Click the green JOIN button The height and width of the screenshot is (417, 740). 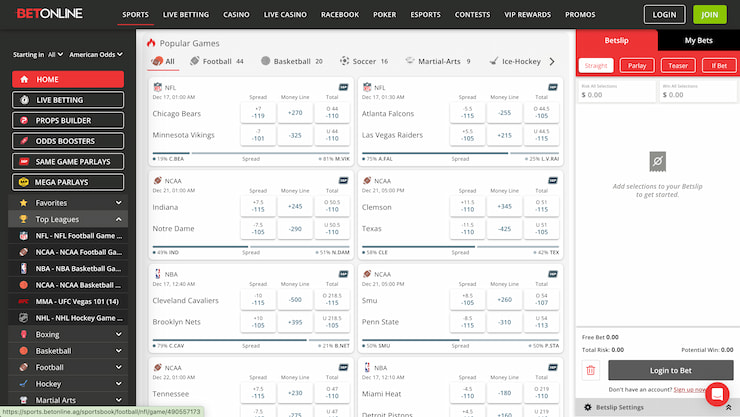coord(710,15)
